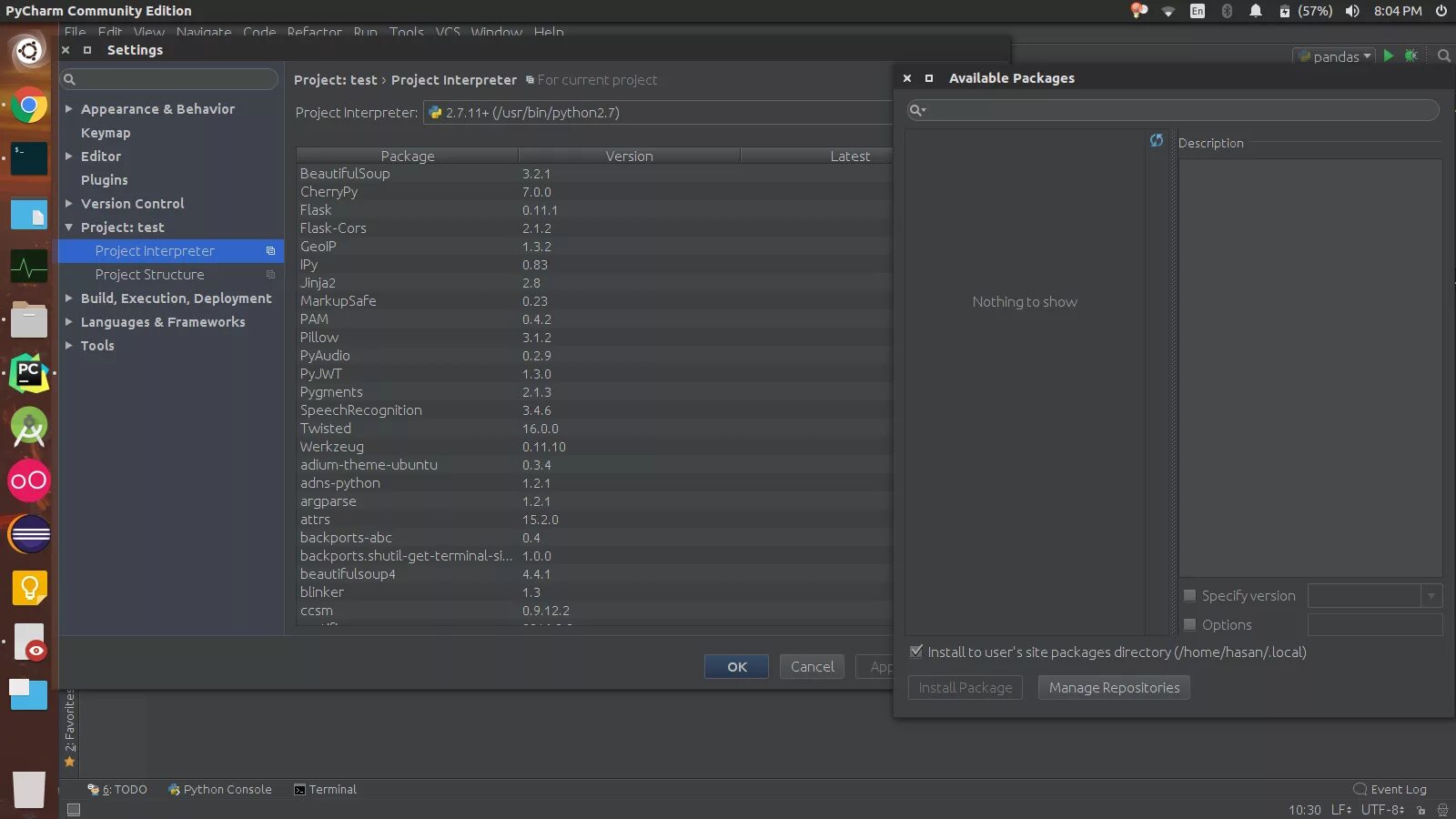This screenshot has height=819, width=1456.
Task: Enable the Options checkbox
Action: coord(1189,624)
